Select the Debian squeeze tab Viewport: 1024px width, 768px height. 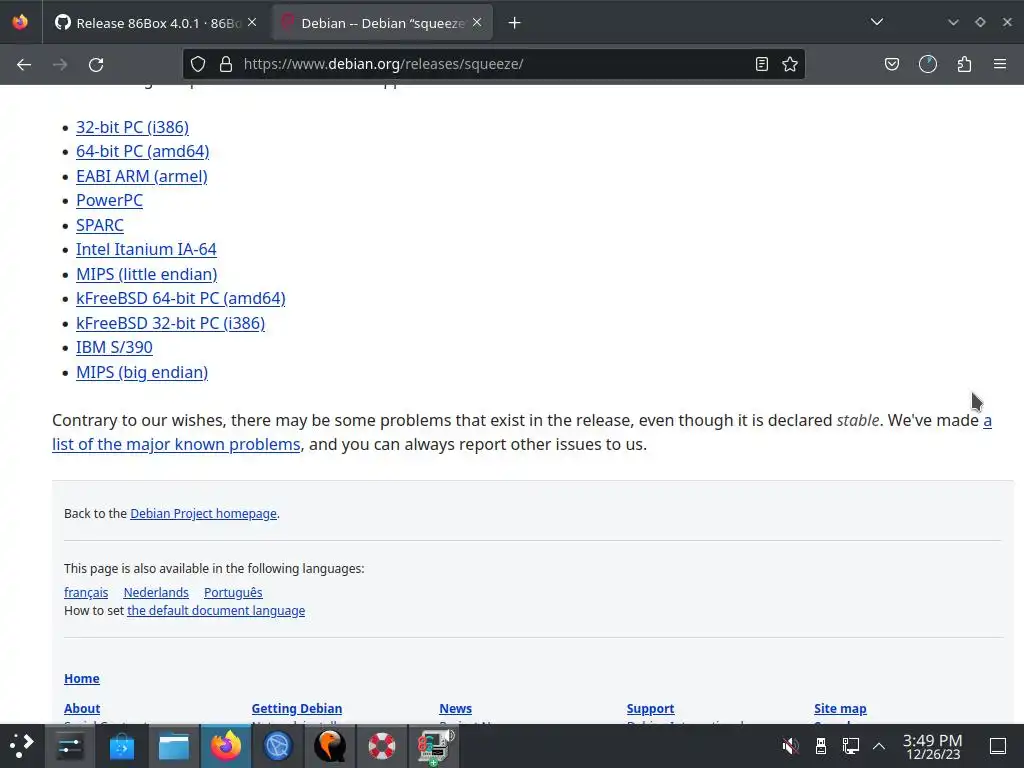coord(383,23)
